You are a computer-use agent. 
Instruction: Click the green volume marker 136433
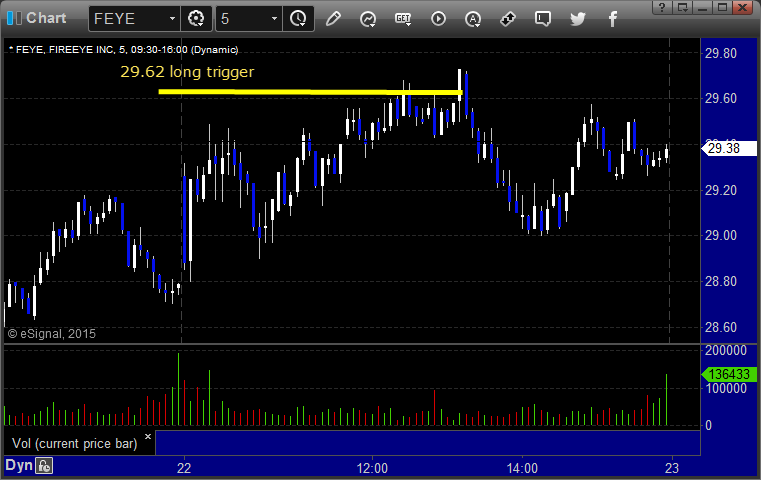pos(729,374)
